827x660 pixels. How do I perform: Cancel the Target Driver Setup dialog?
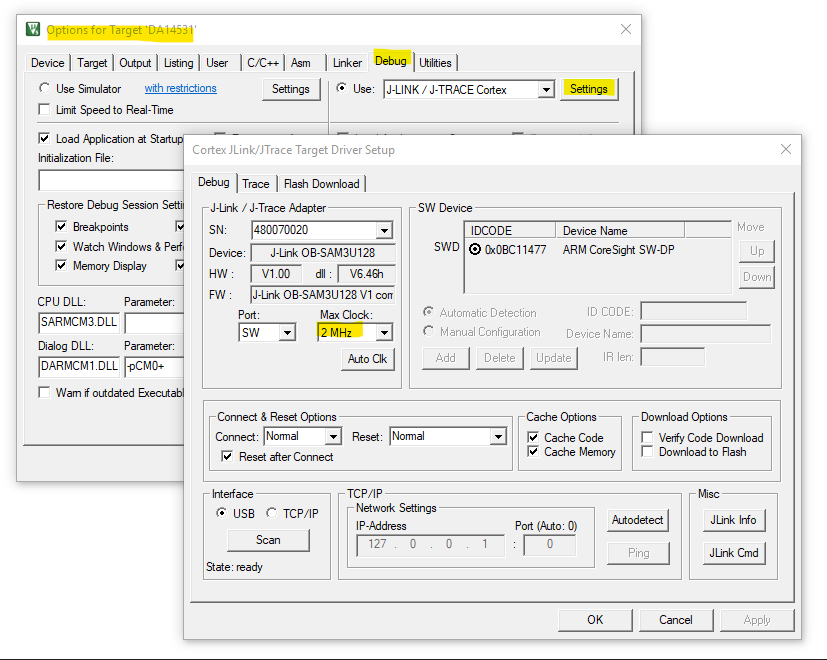[676, 619]
